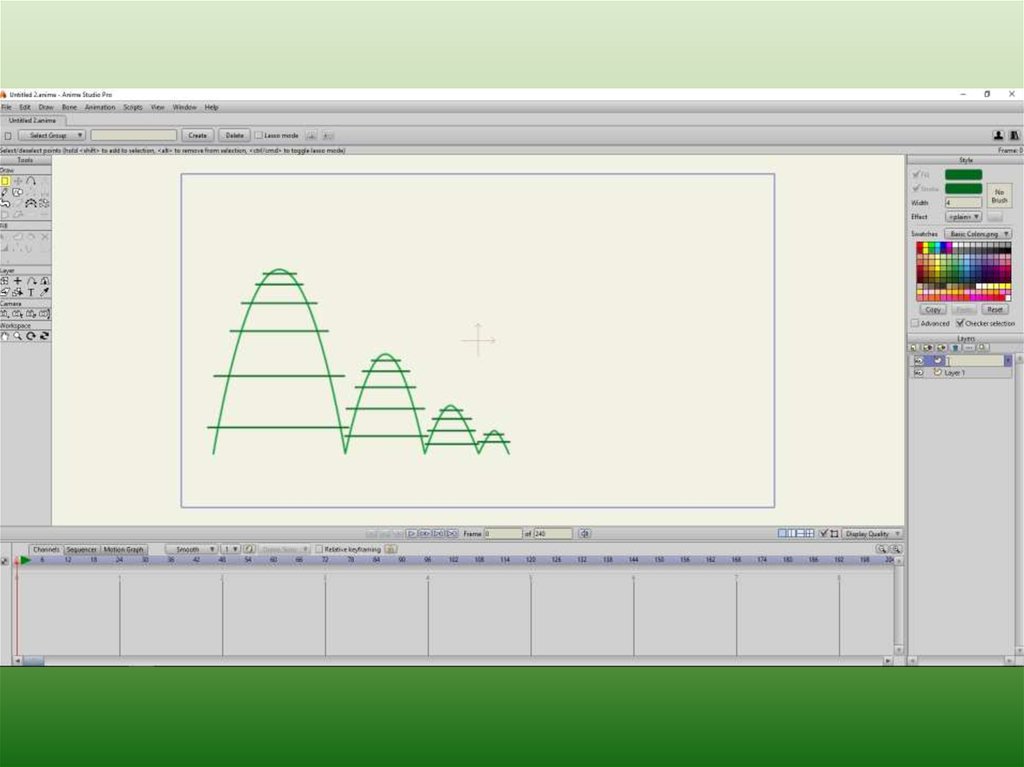Expand the Display Quality dropdown

point(872,534)
